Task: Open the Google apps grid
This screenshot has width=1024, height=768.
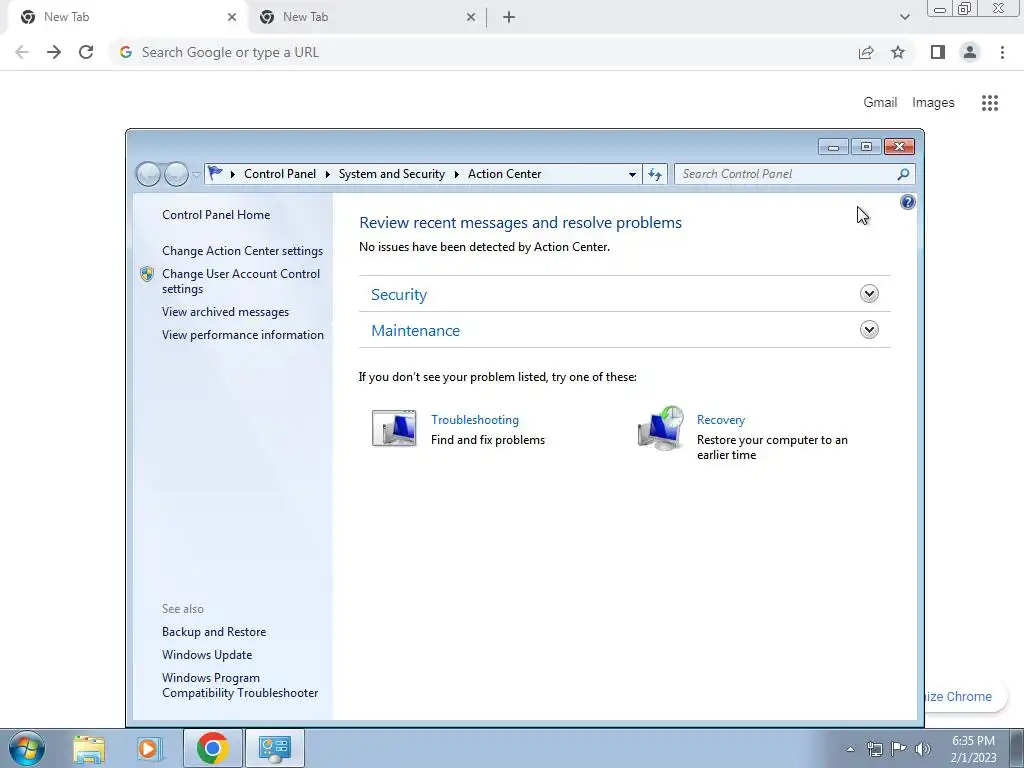Action: [990, 103]
